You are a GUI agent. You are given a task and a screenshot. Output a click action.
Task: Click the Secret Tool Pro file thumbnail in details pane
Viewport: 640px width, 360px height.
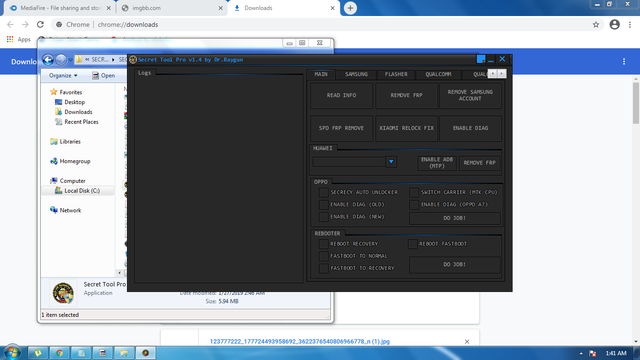pyautogui.click(x=63, y=293)
